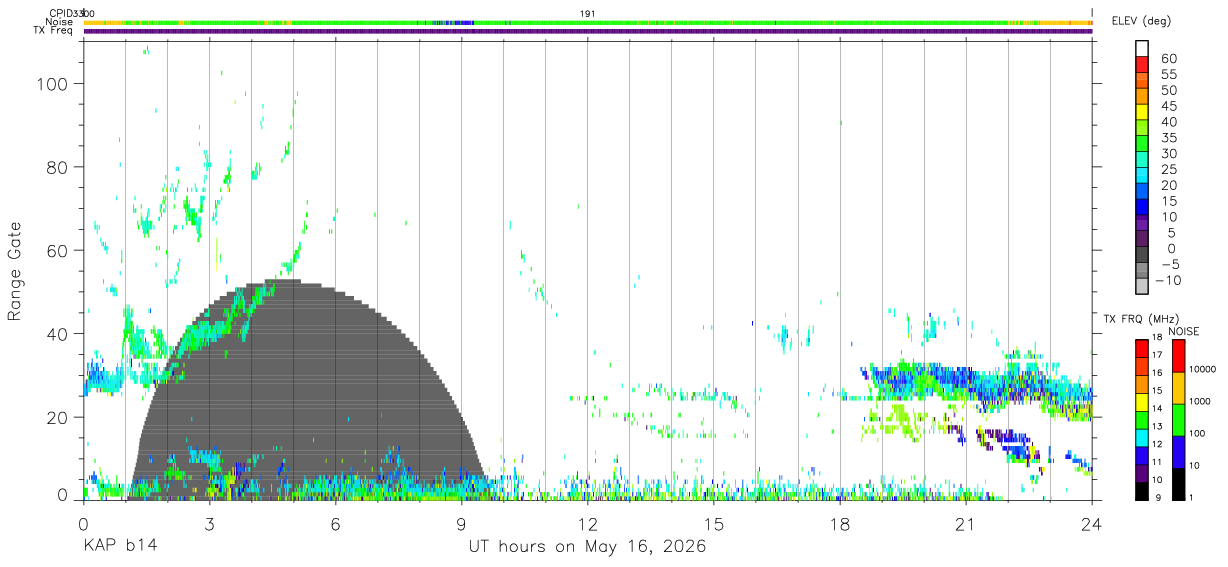Screen dimensions: 1228x567
Task: Click the '100' tick on the Range Gate axis
Action: tap(54, 84)
